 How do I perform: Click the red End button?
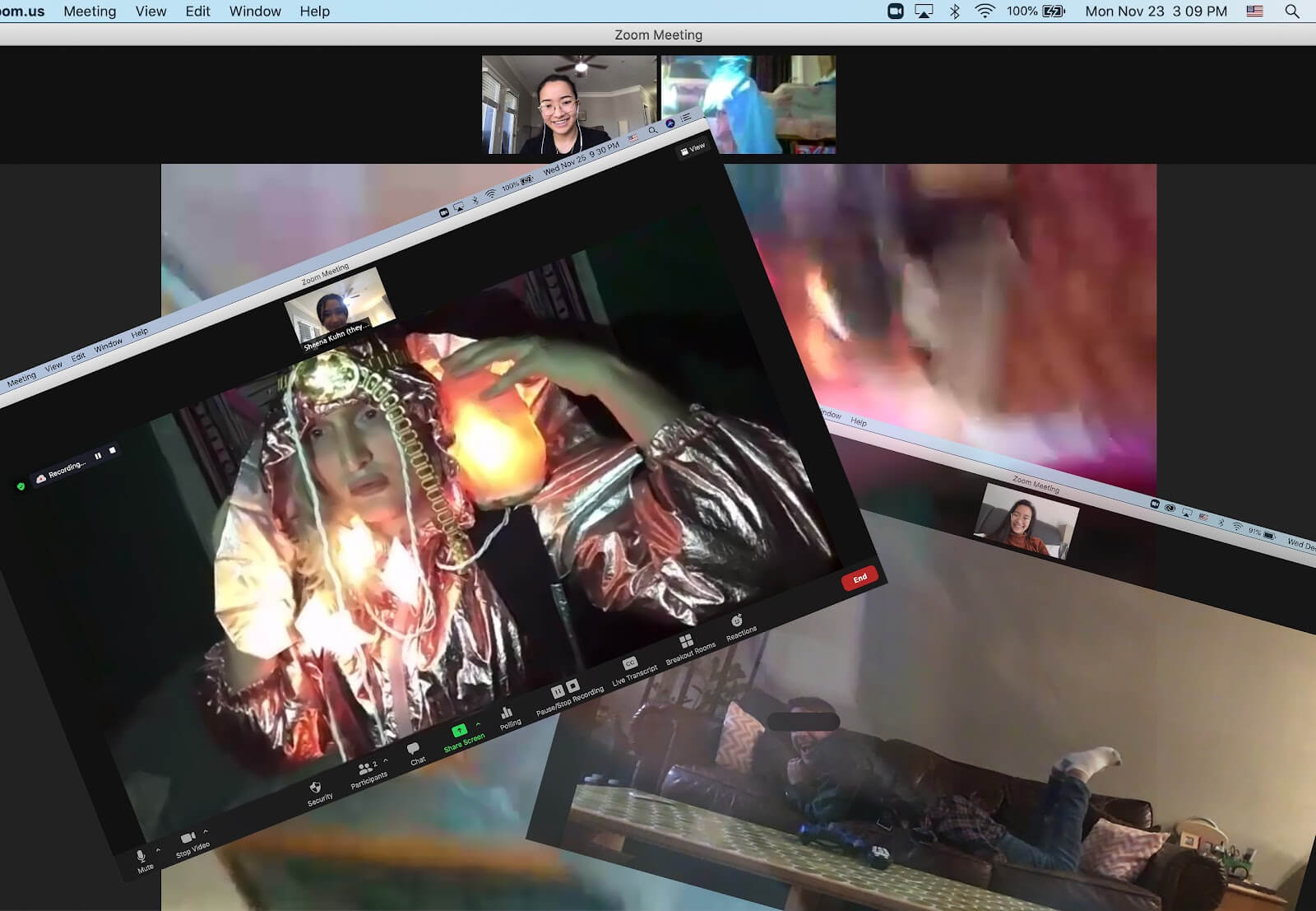click(x=860, y=579)
